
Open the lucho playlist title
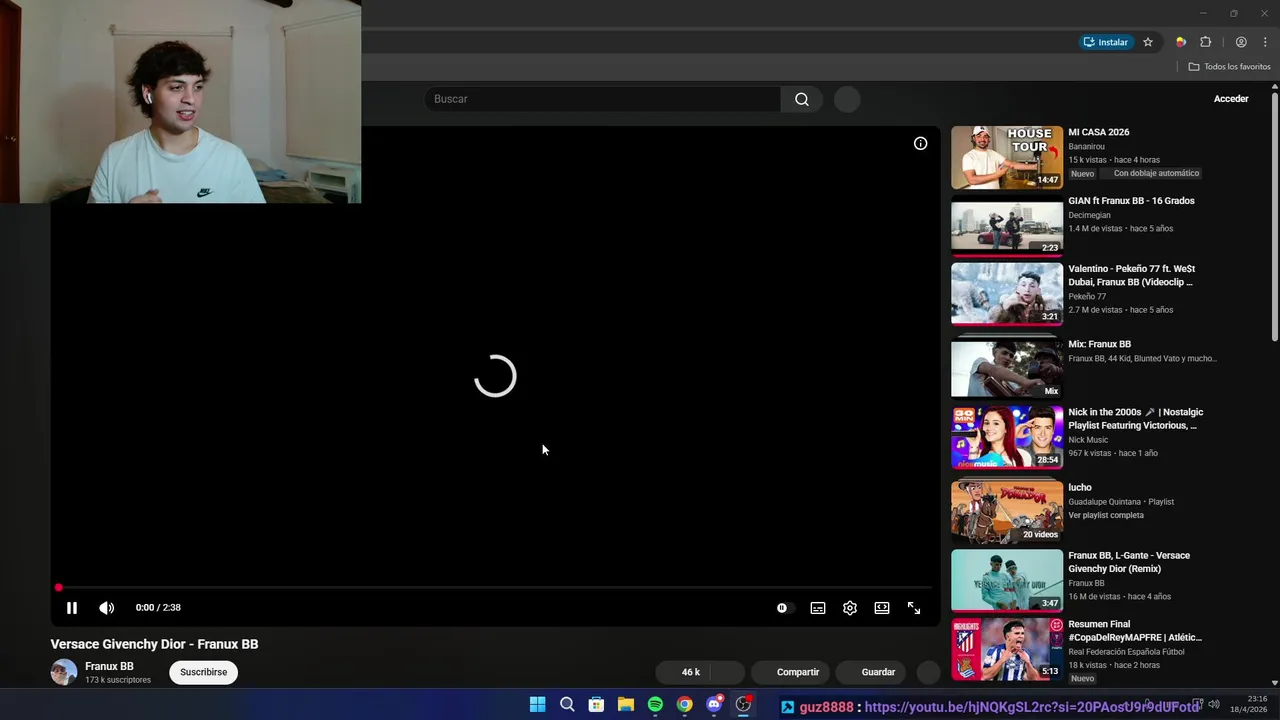(1080, 488)
